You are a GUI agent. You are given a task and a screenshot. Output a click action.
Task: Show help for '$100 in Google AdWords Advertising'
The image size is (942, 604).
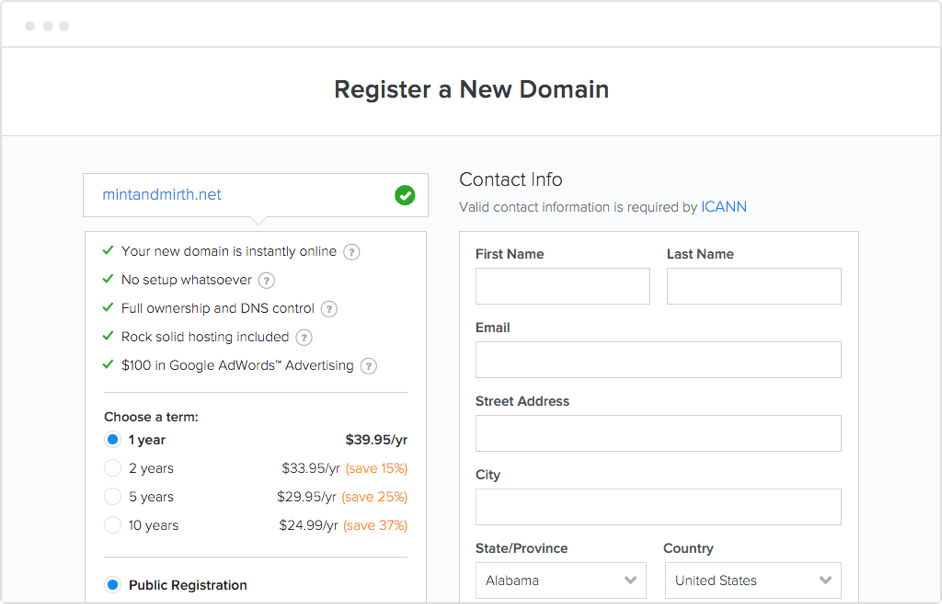(x=369, y=366)
